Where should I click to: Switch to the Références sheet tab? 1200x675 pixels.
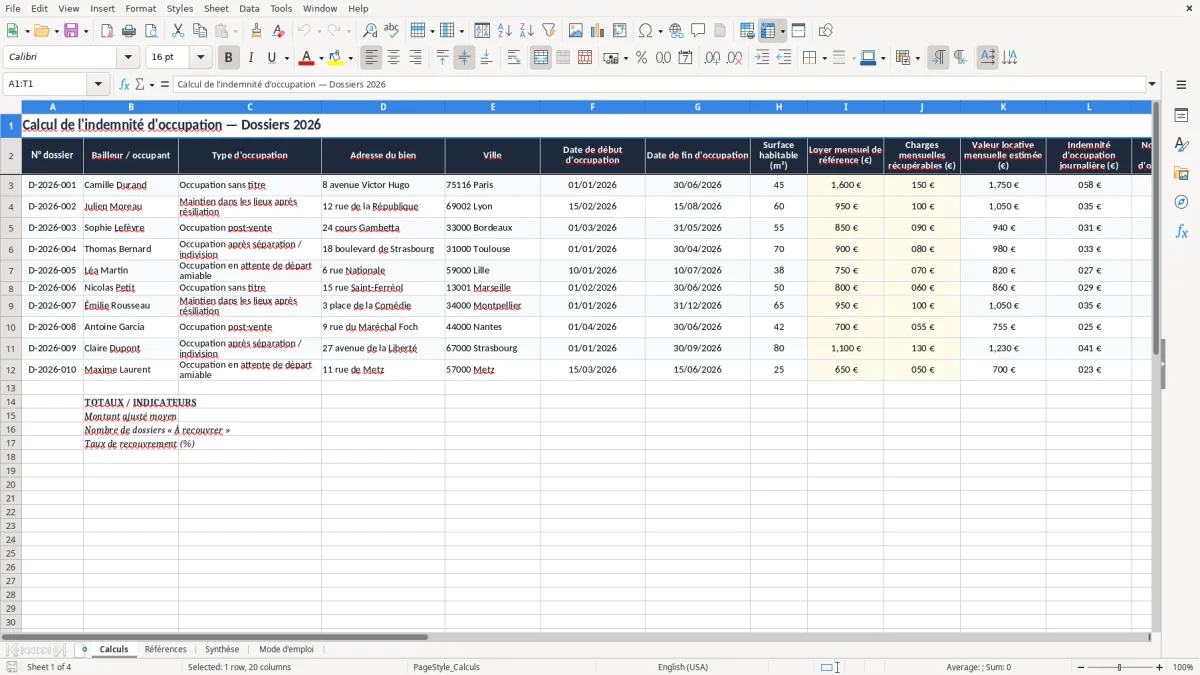click(165, 649)
